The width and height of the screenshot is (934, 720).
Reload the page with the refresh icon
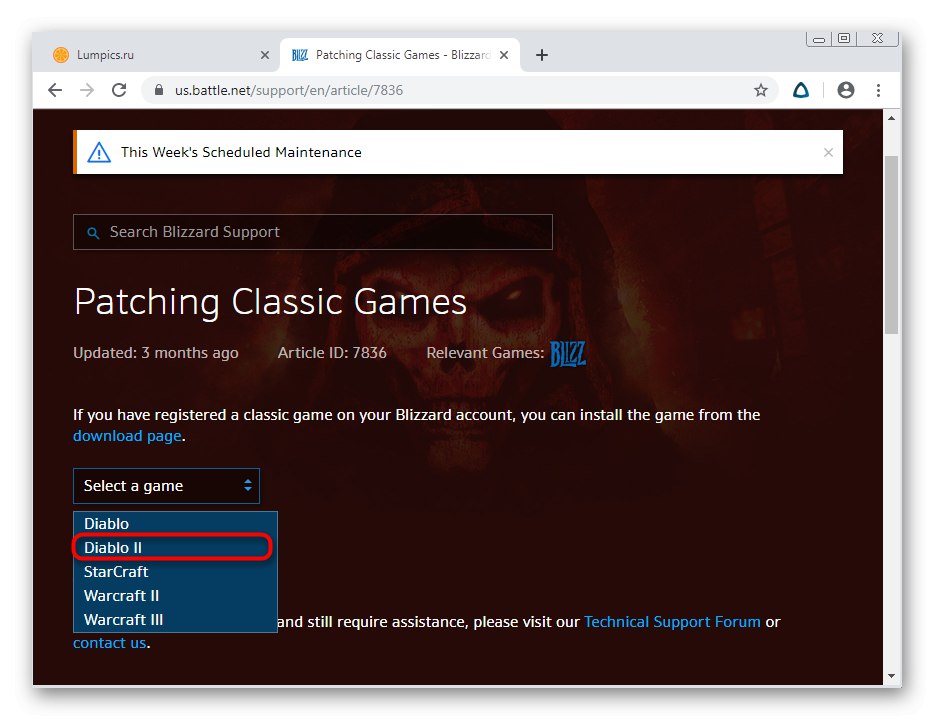pyautogui.click(x=119, y=90)
